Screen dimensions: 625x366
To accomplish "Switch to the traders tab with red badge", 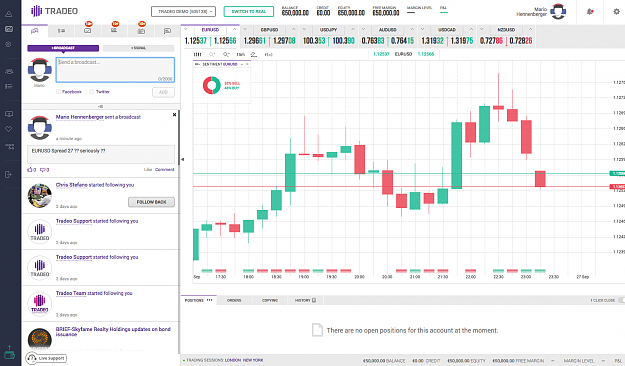I will (114, 30).
